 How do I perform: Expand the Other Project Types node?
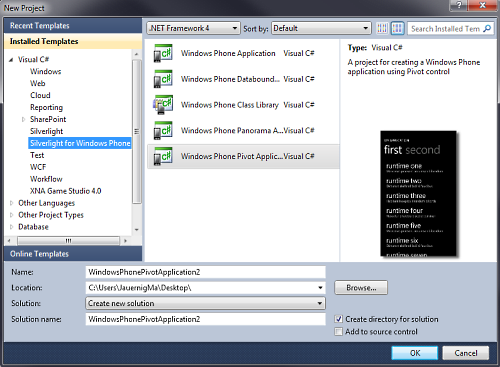(x=11, y=215)
